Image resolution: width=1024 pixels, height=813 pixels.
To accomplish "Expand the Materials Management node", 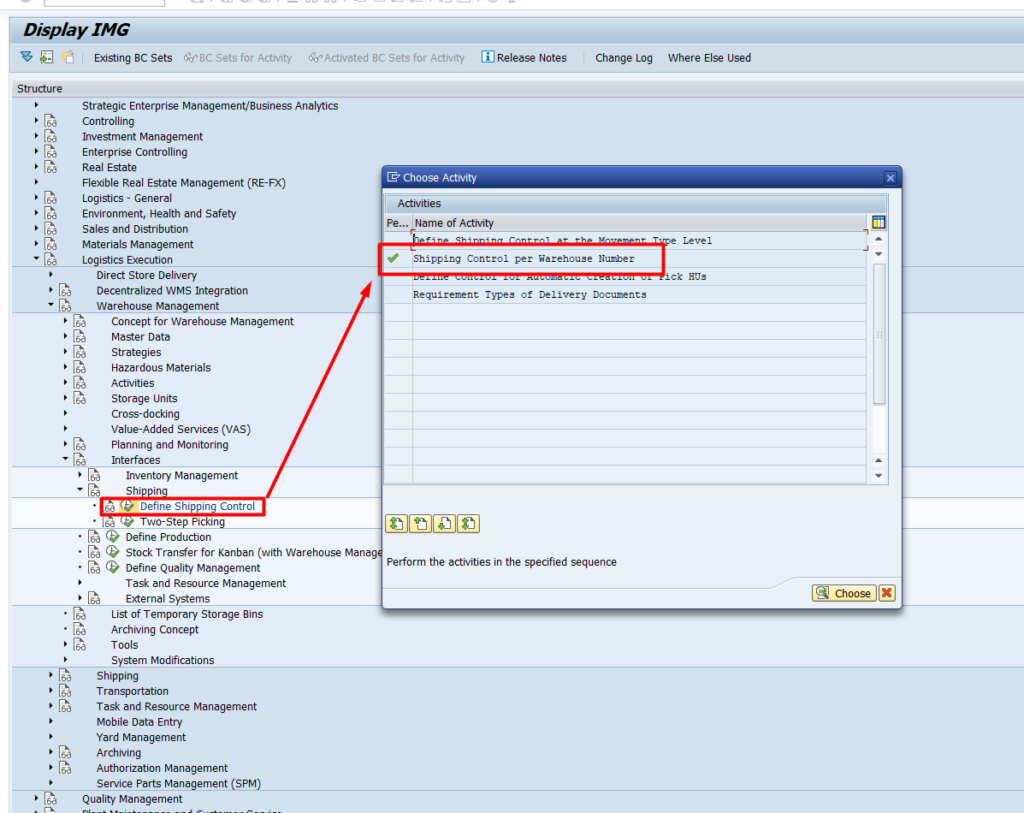I will click(x=37, y=244).
